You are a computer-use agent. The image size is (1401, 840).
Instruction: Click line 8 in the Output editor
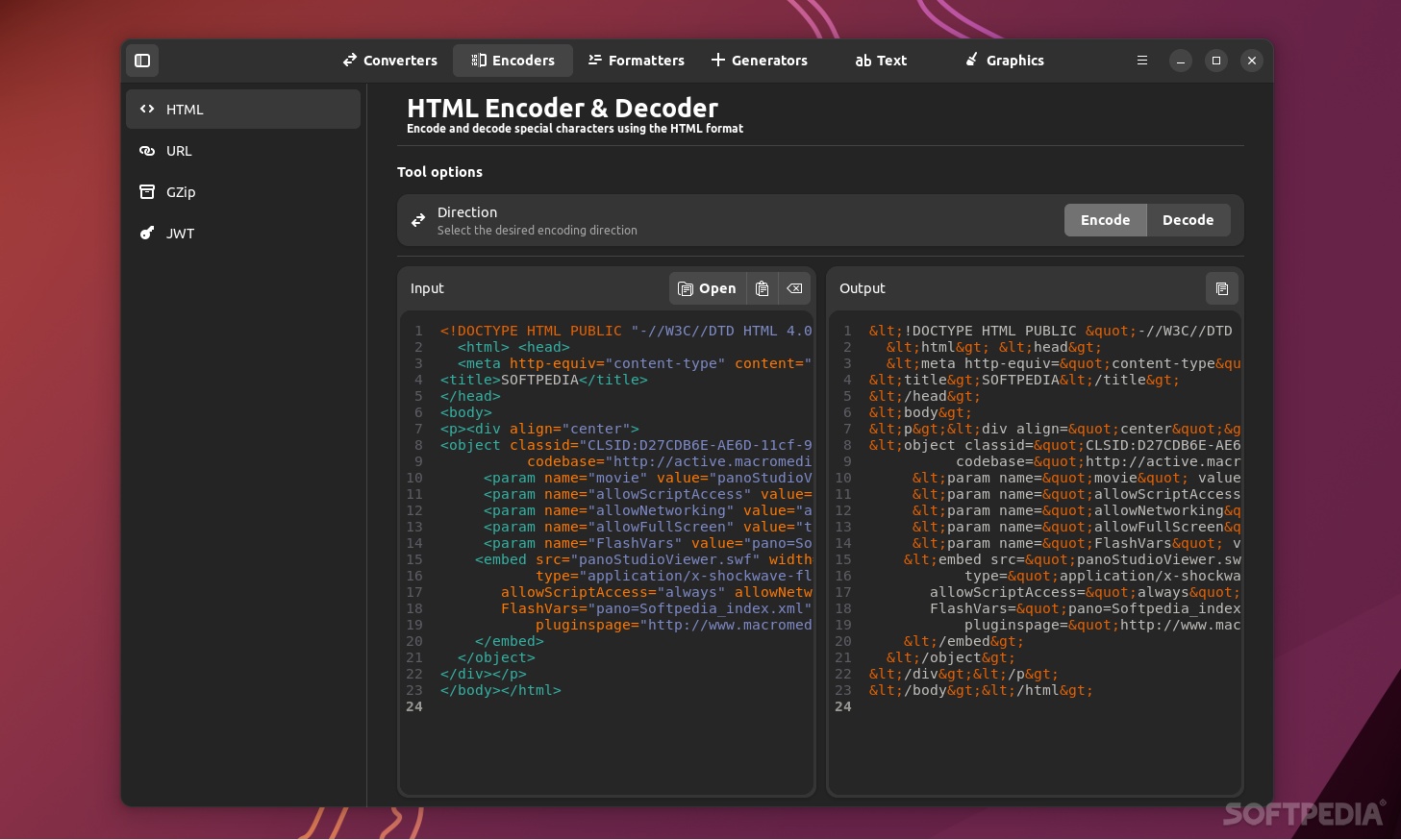point(1048,445)
